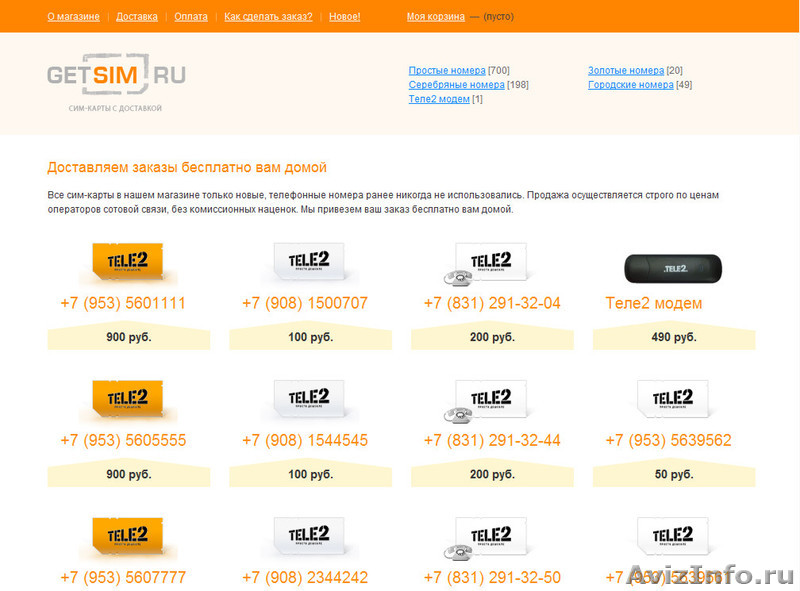The width and height of the screenshot is (800, 591).
Task: Open 'Моя корзина' shopping cart
Action: (x=436, y=16)
